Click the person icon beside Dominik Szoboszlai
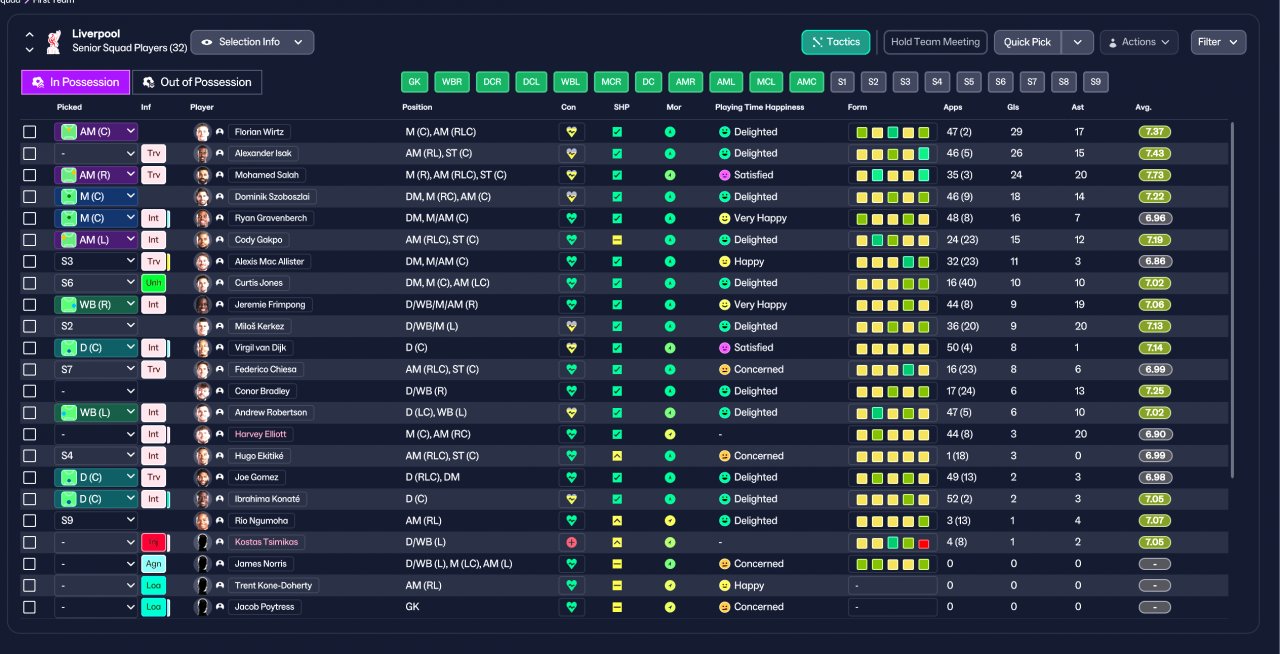Viewport: 1280px width, 654px height. 219,197
